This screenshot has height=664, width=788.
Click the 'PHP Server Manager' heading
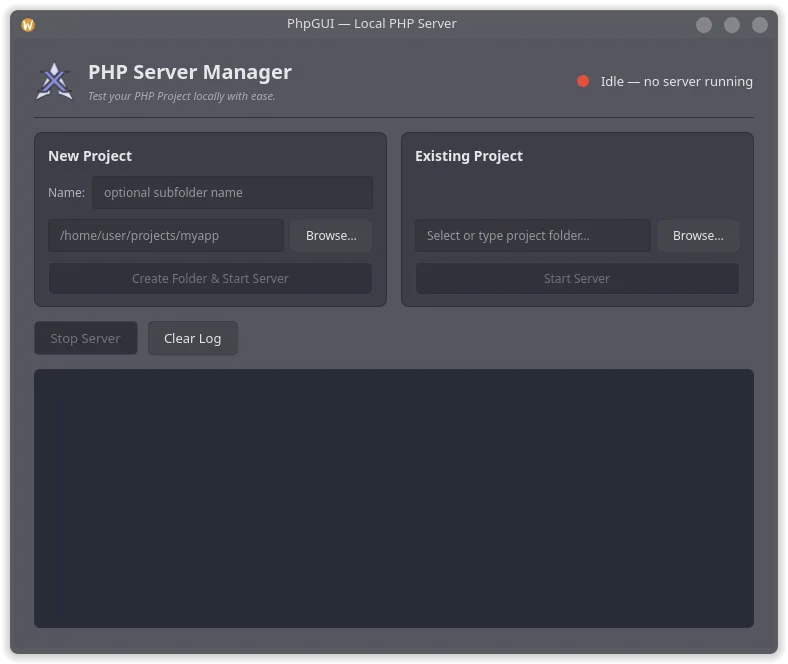[189, 72]
